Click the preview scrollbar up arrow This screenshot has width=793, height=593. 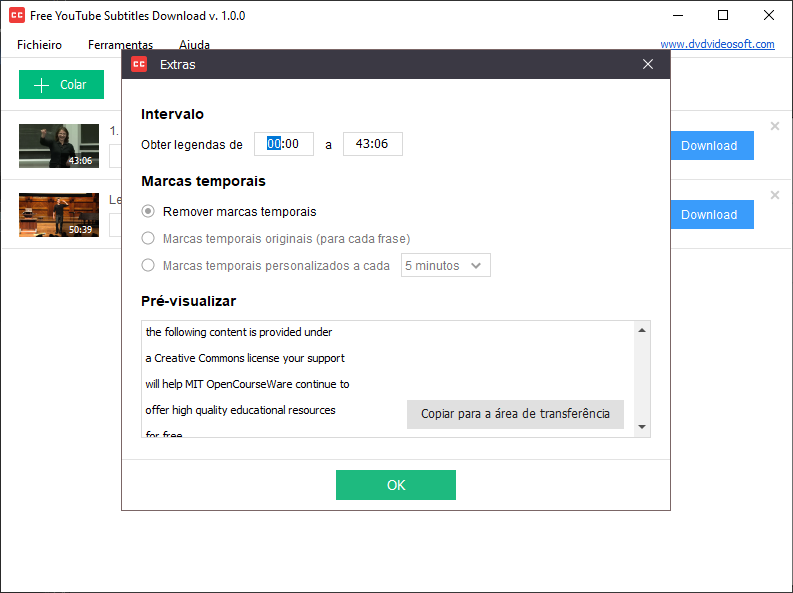coord(642,331)
